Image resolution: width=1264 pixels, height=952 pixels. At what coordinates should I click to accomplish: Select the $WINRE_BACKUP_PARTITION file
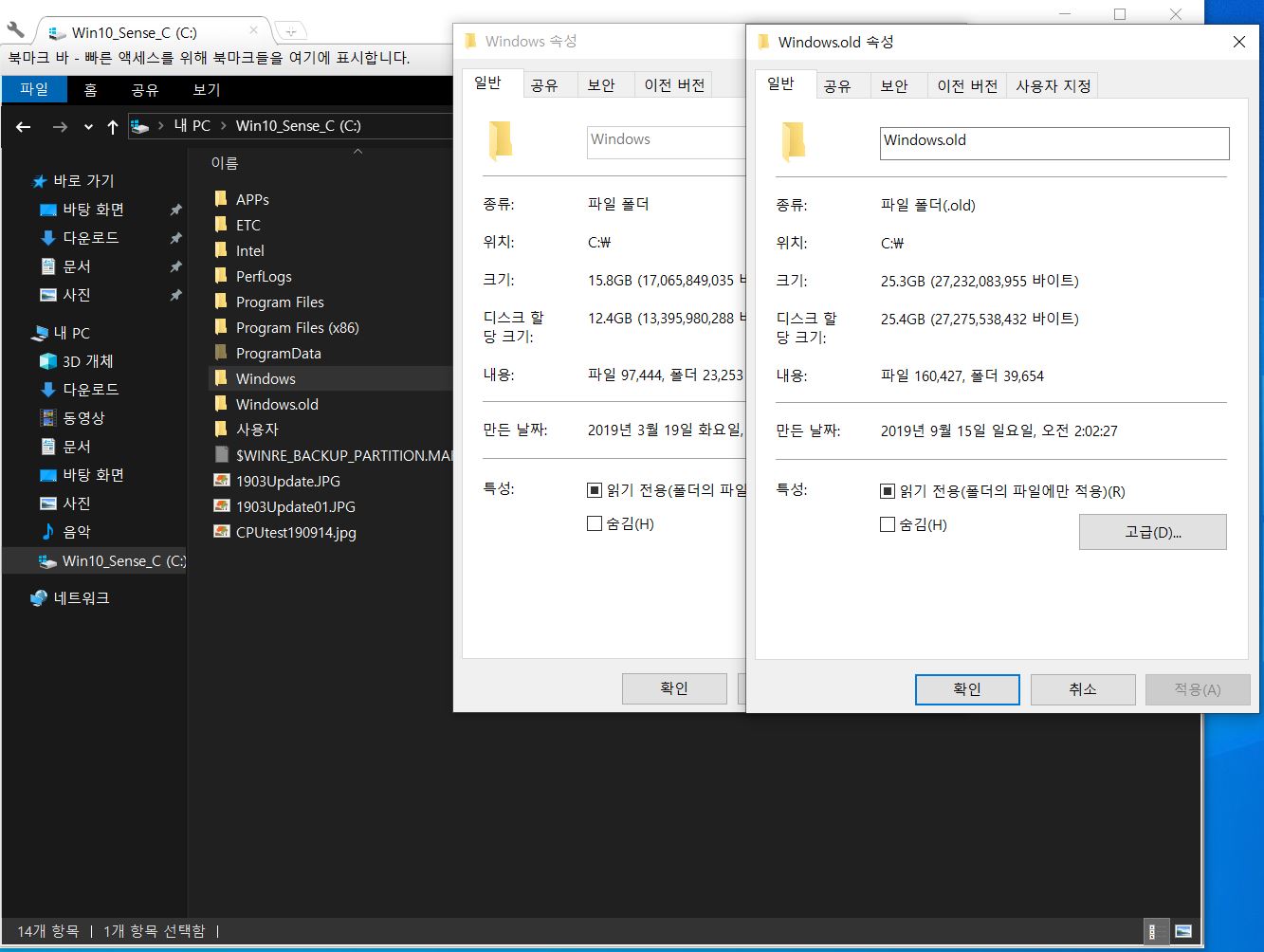pos(332,455)
